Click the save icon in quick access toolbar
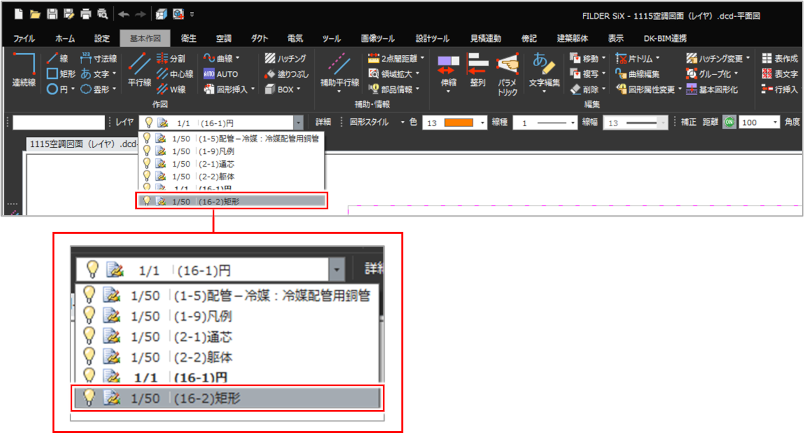This screenshot has height=433, width=804. [52, 14]
